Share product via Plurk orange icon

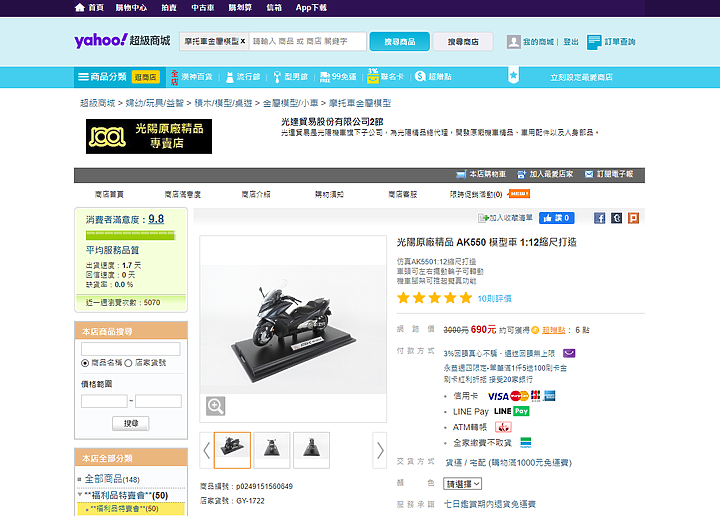point(633,218)
